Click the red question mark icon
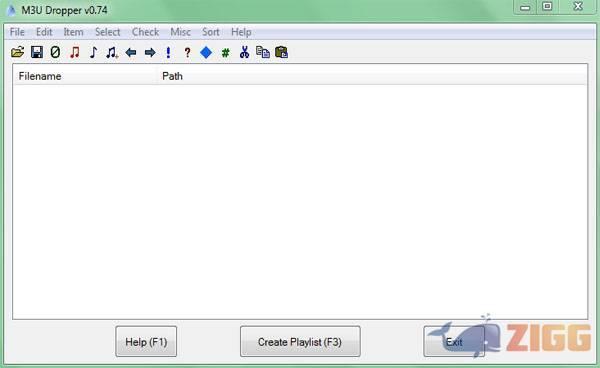This screenshot has width=600, height=368. click(187, 52)
